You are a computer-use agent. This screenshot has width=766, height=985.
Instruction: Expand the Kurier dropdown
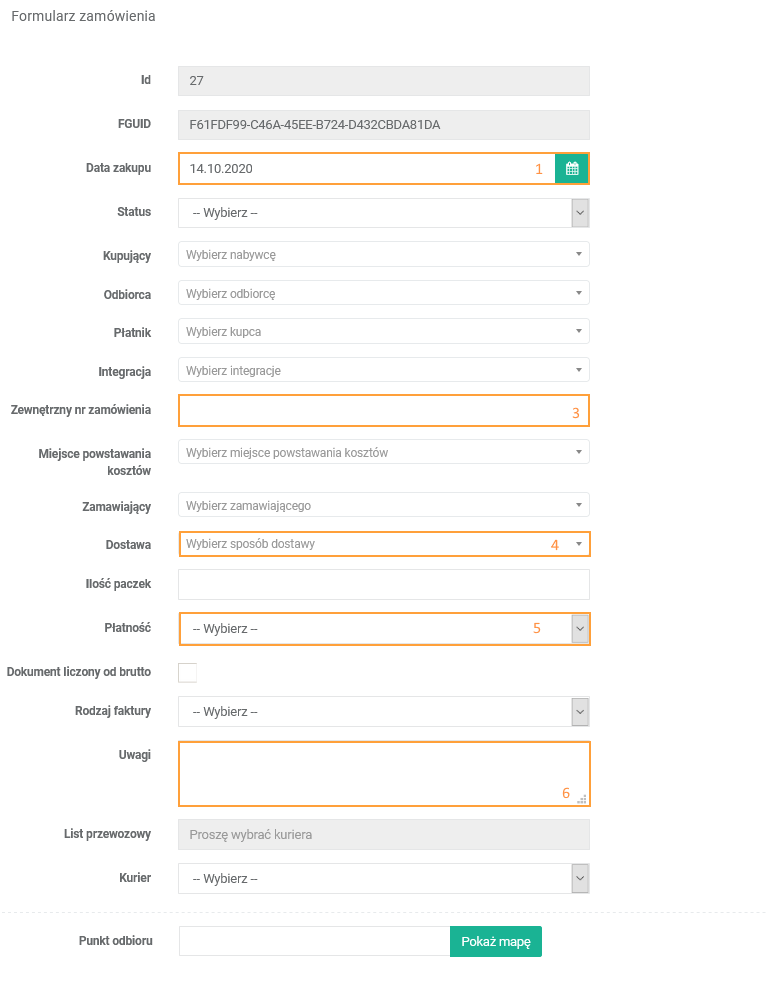(x=383, y=879)
